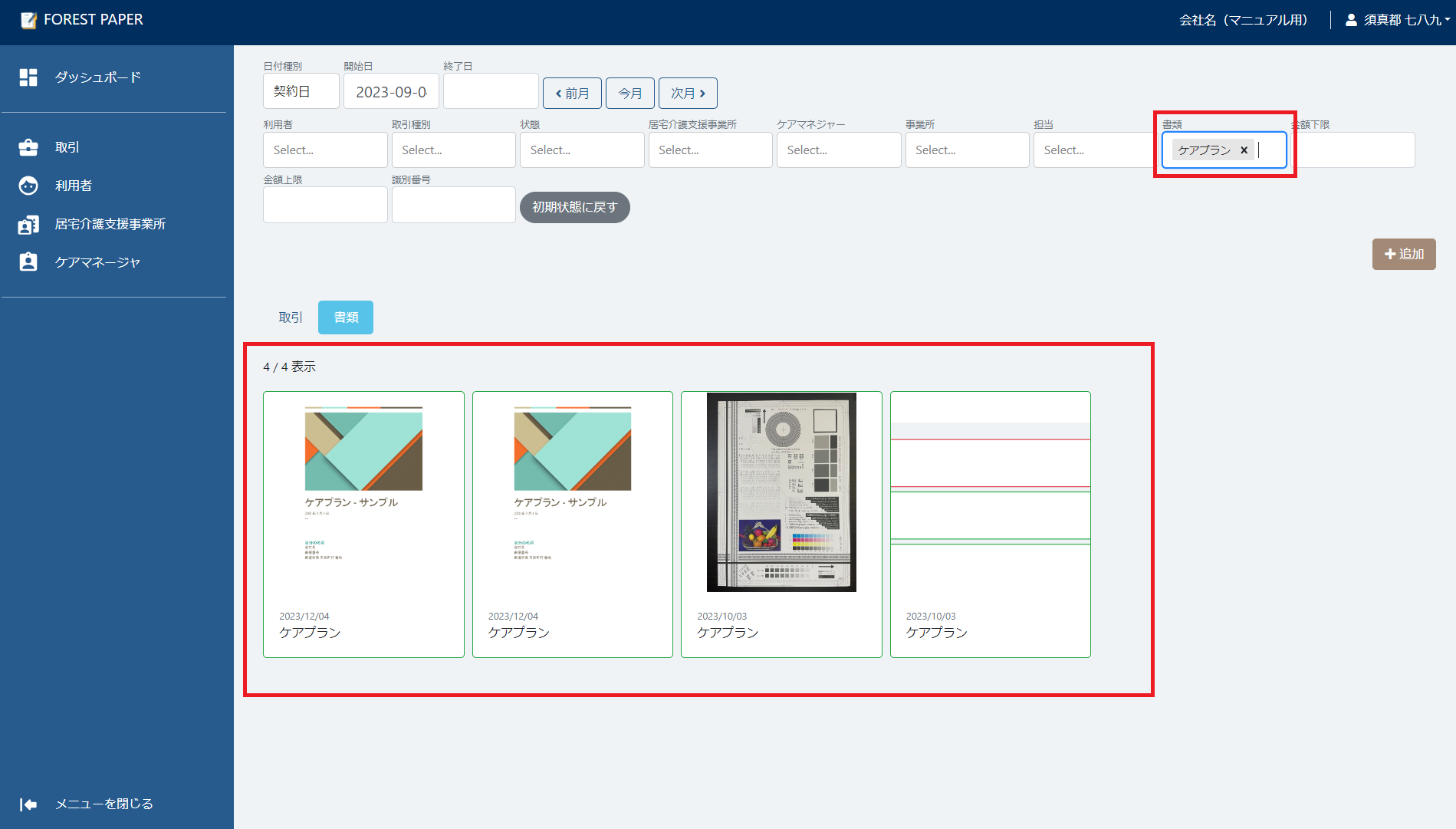The width and height of the screenshot is (1456, 829).
Task: Click the FOREST PAPER logo icon
Action: (x=28, y=20)
